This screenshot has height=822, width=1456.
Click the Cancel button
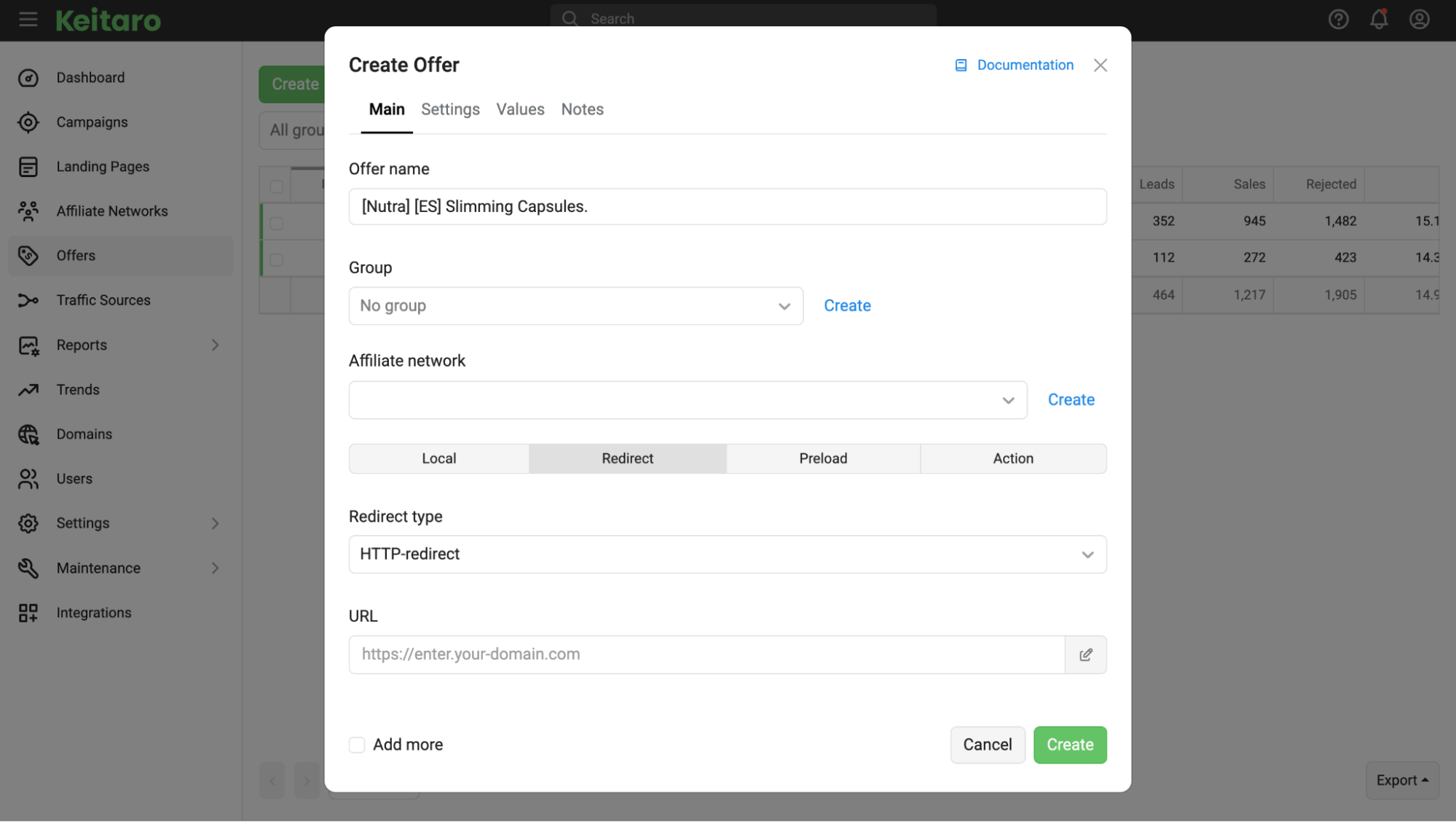tap(987, 745)
